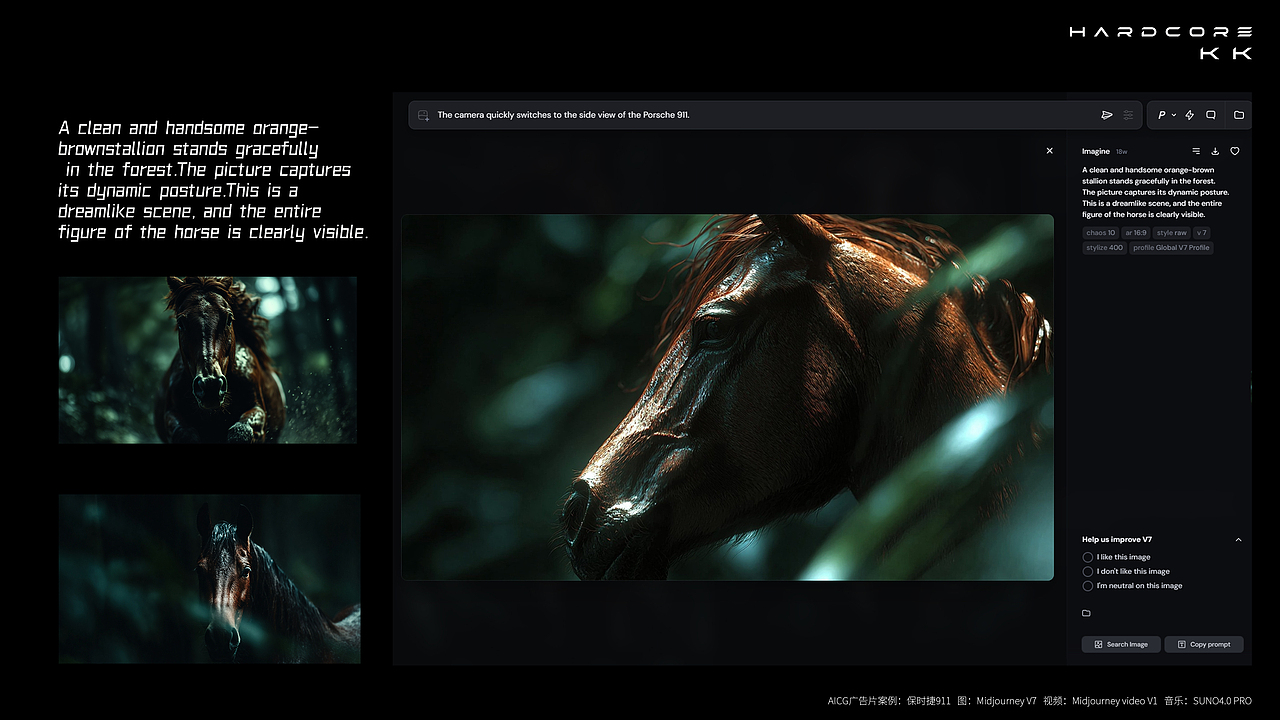
Task: Click the dark horse thumbnail at bottom left
Action: click(210, 578)
